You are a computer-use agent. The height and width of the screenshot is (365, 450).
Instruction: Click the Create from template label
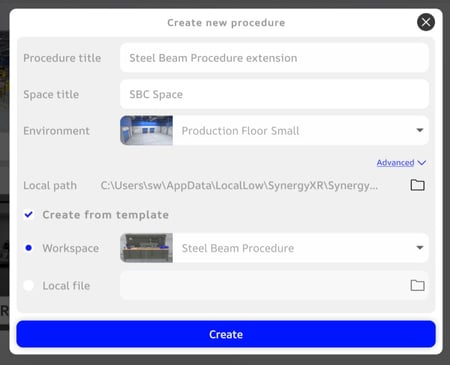tap(105, 215)
